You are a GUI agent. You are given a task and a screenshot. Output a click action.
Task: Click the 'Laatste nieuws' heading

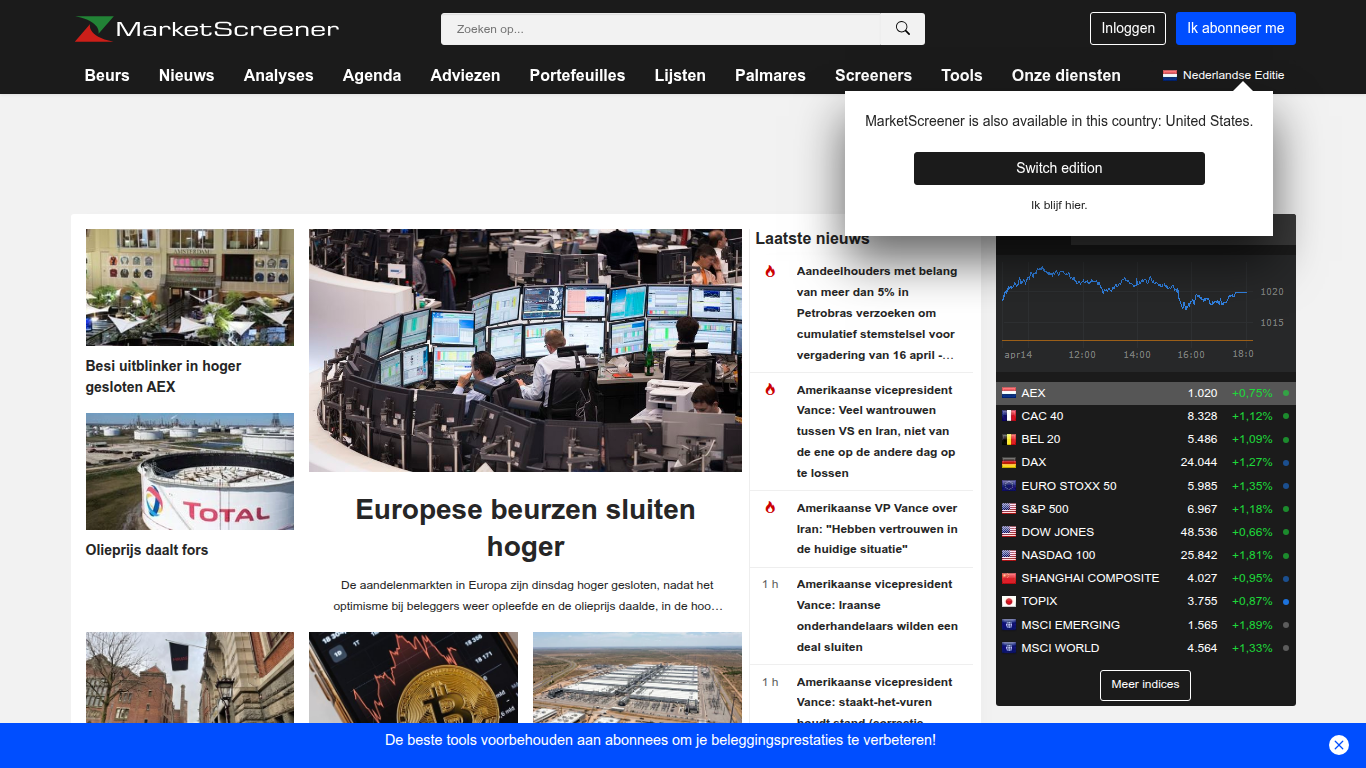point(812,238)
